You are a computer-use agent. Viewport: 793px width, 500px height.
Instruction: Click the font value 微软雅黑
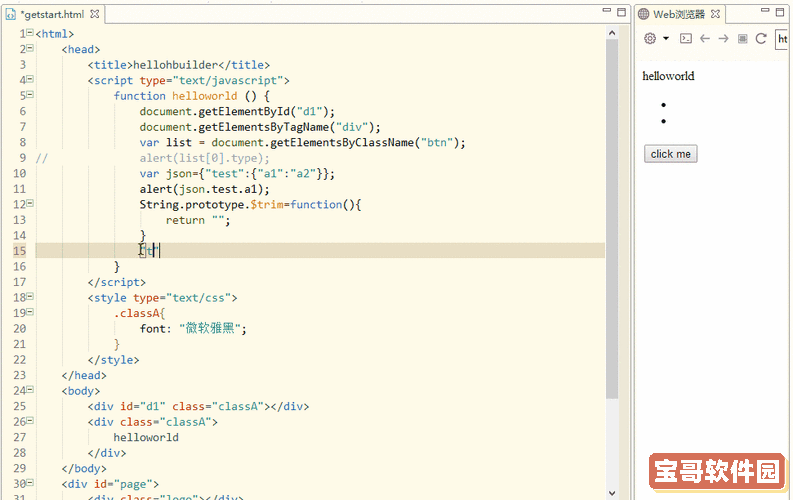pos(209,329)
